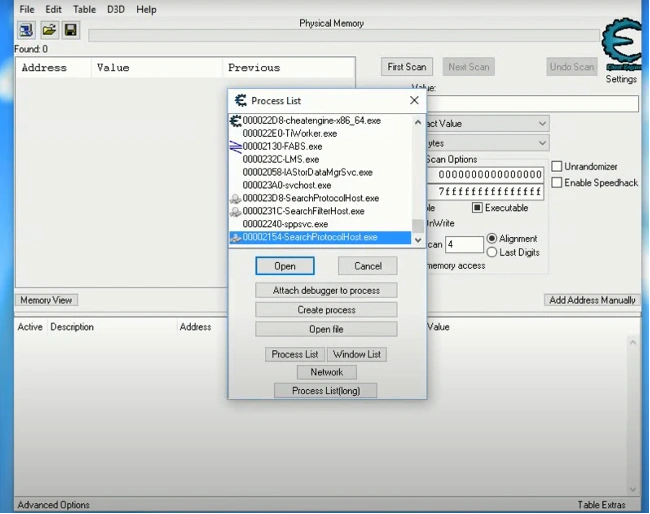Select SearchFilterHost.exe in process list

(303, 211)
